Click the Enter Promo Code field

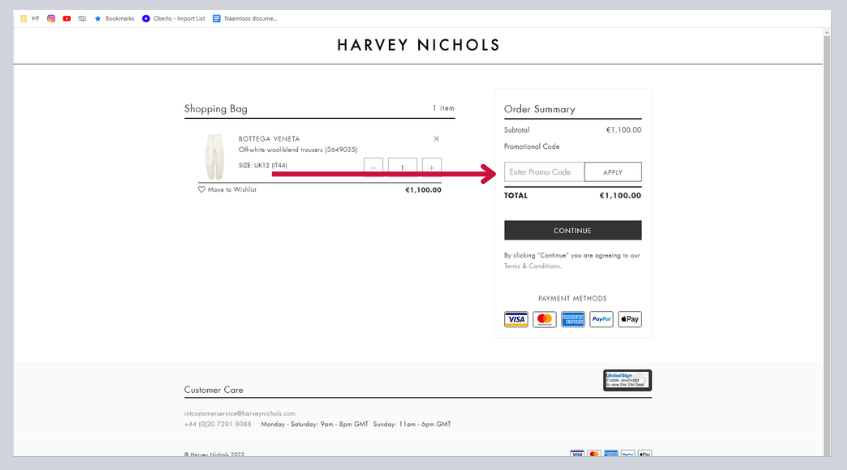pos(544,172)
